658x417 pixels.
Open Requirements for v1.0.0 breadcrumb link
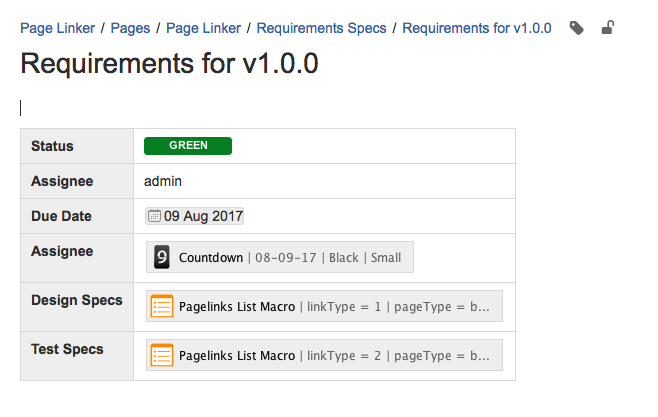pos(477,28)
